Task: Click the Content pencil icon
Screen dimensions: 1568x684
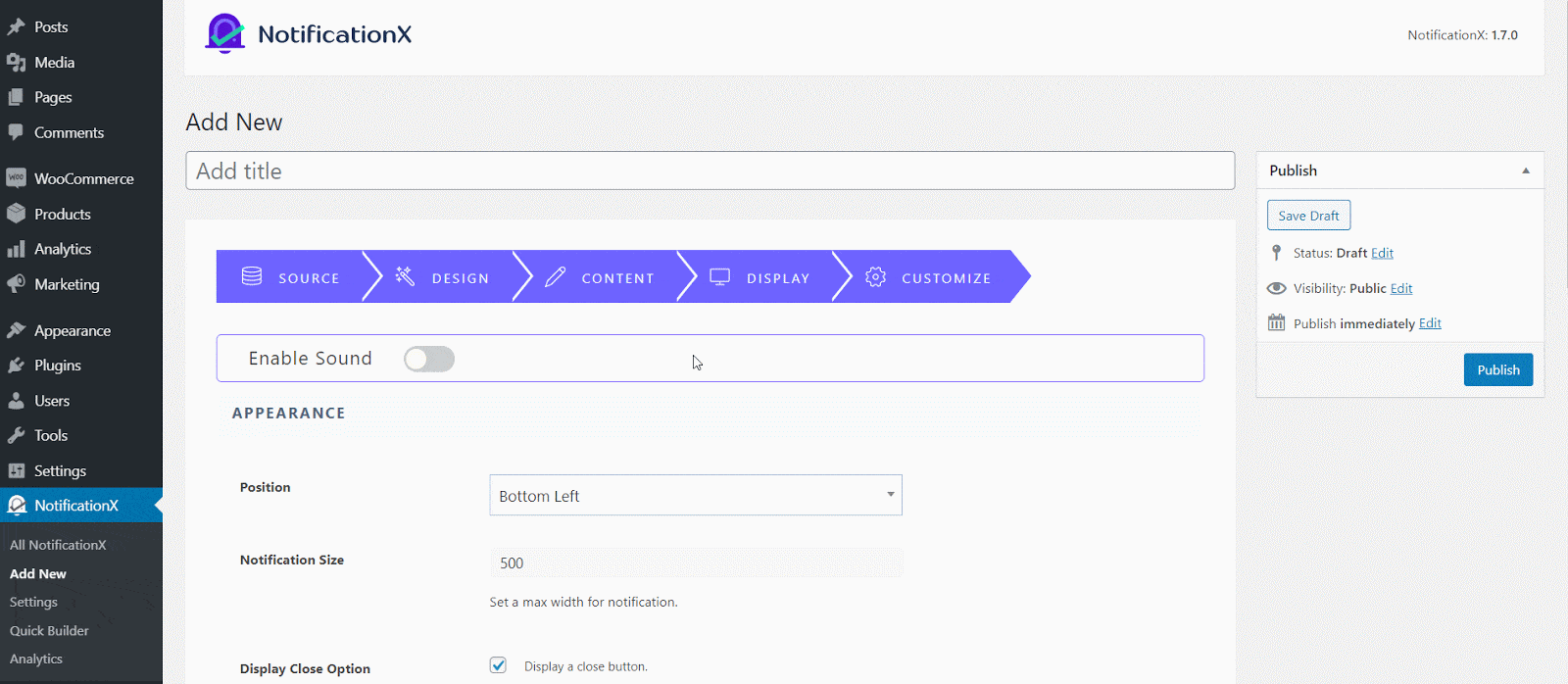Action: 556,277
